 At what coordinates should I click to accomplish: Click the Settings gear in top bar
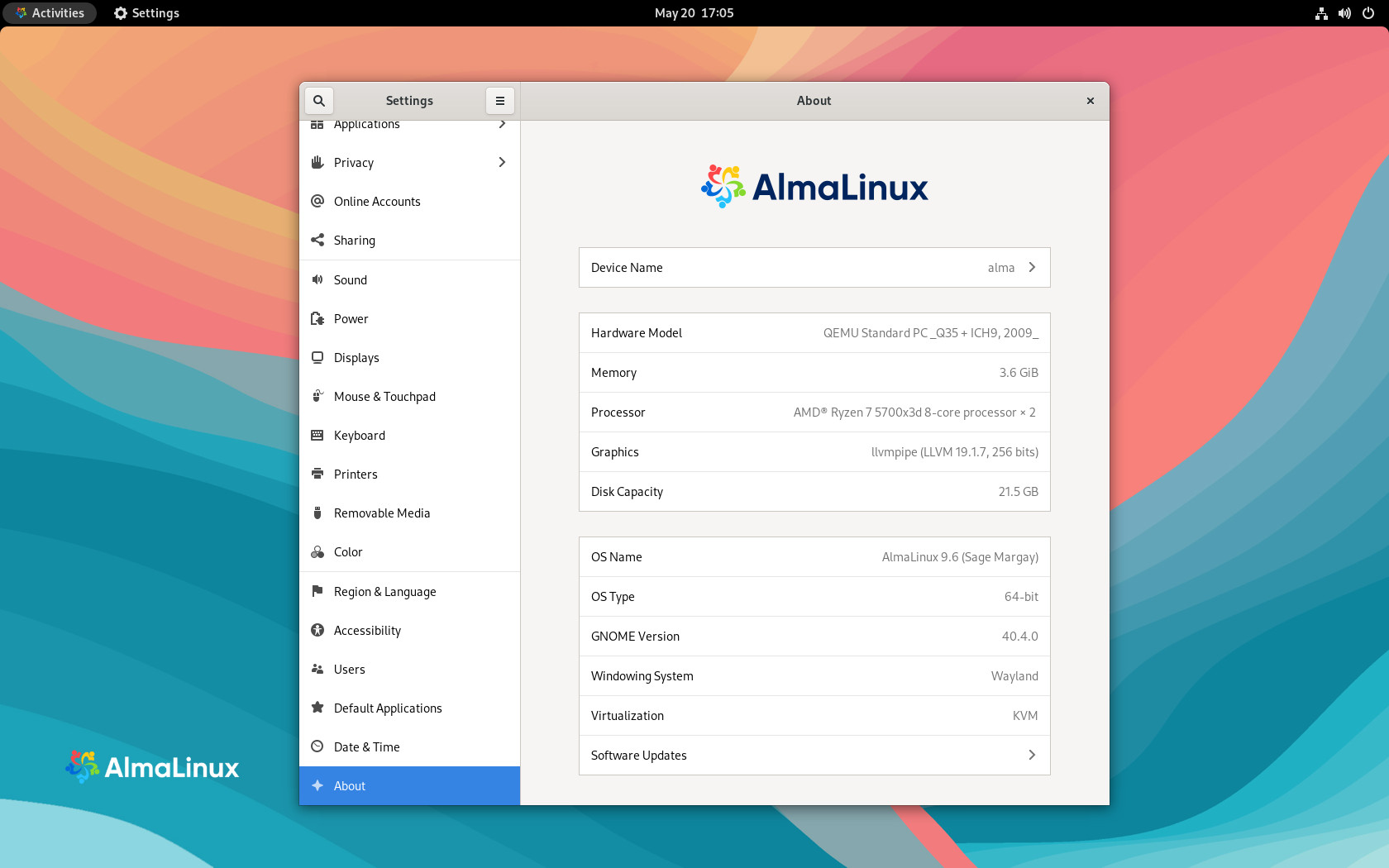[x=121, y=13]
